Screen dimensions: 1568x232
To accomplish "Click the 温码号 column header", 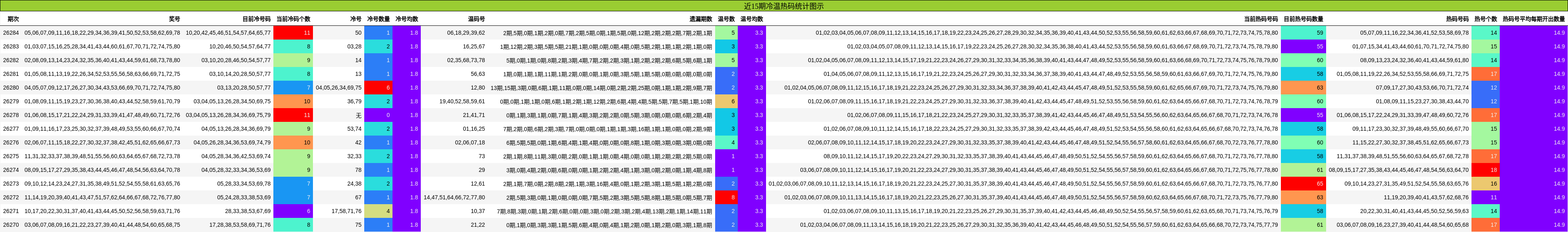I will point(476,19).
